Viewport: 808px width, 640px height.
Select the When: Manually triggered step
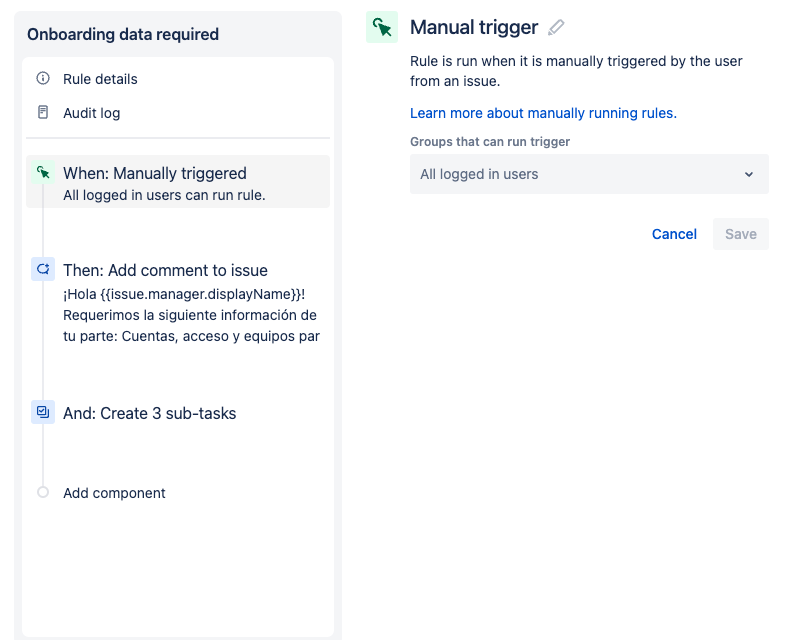coord(178,181)
